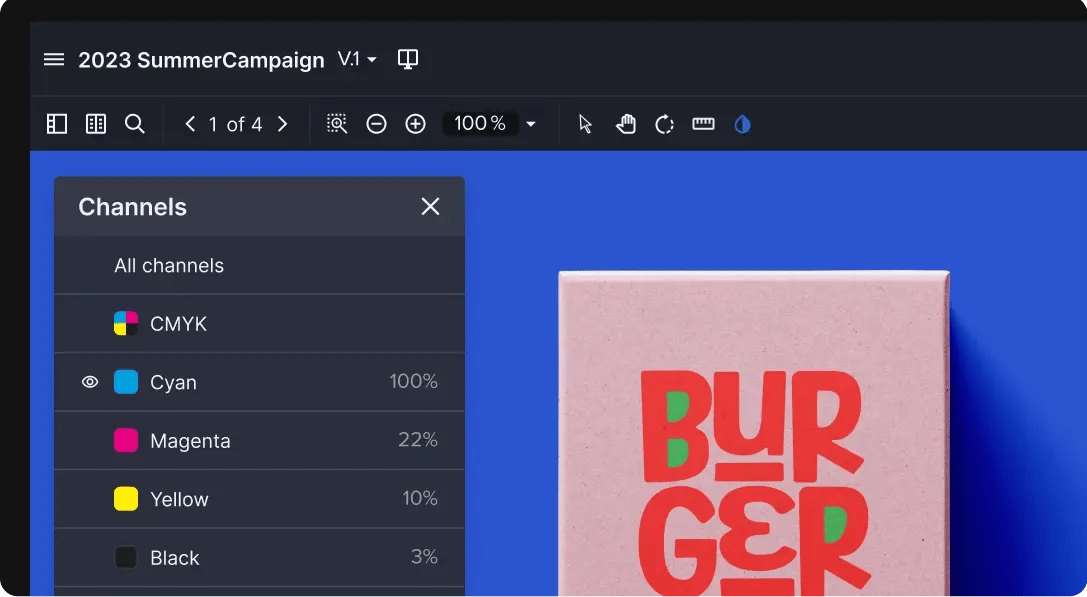This screenshot has width=1087, height=597.
Task: Click the rotate view icon
Action: [664, 124]
